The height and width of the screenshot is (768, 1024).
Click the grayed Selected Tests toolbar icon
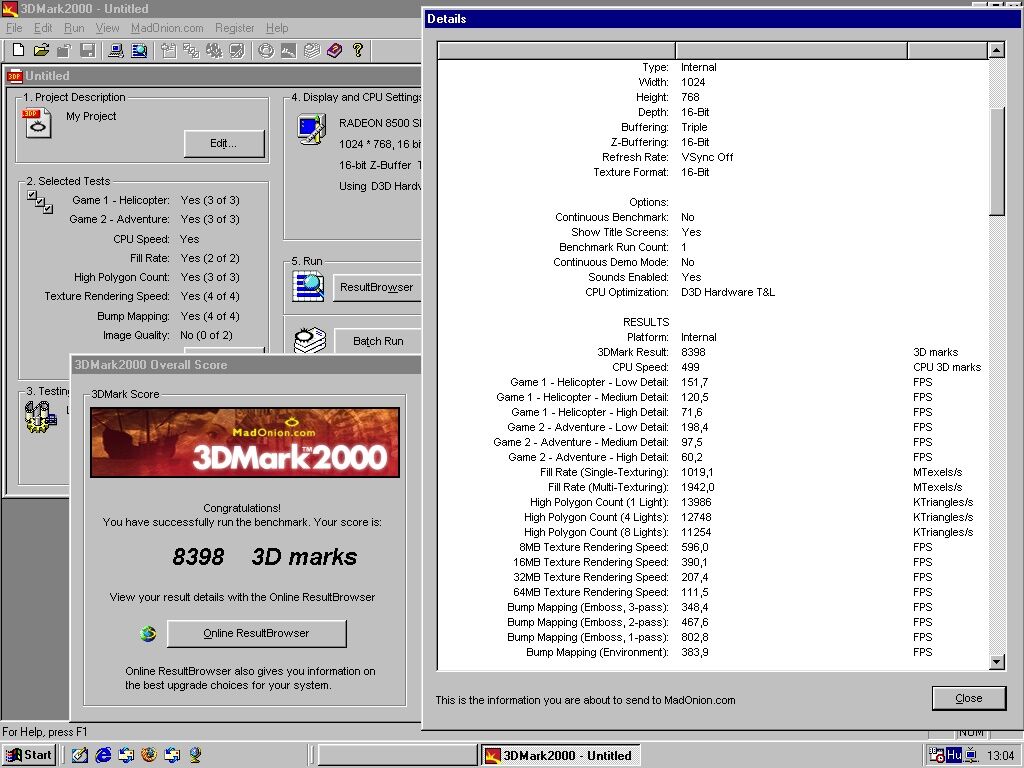tap(191, 50)
